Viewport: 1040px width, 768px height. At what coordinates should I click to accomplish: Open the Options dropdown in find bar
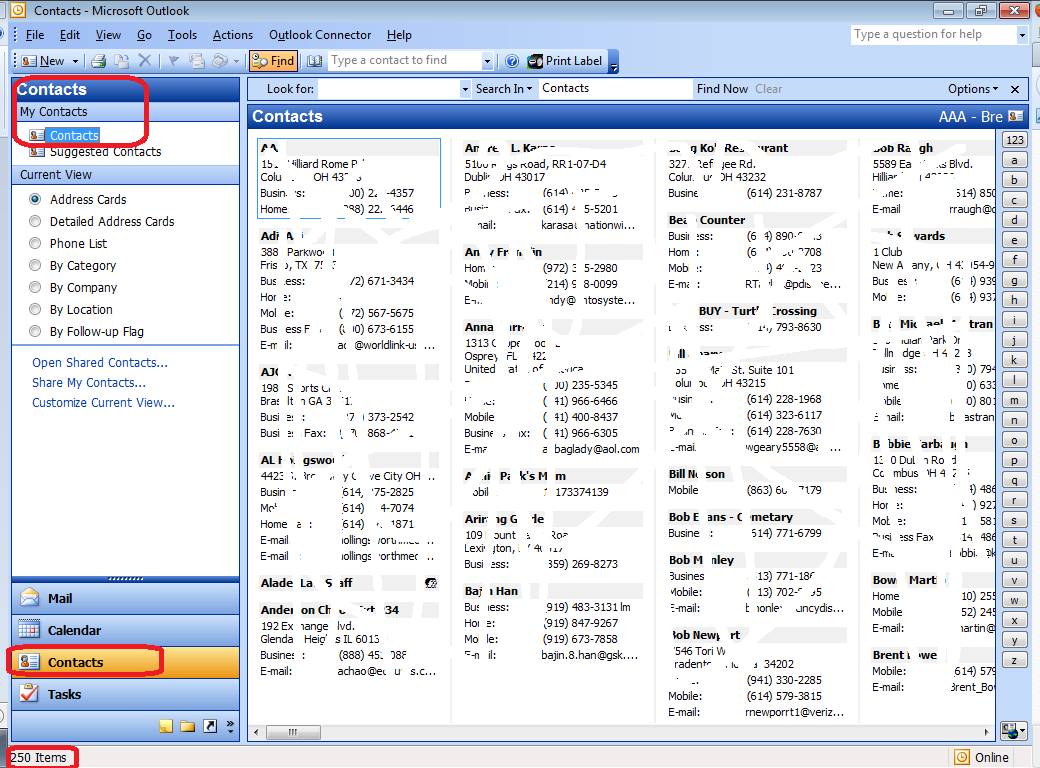[x=973, y=89]
